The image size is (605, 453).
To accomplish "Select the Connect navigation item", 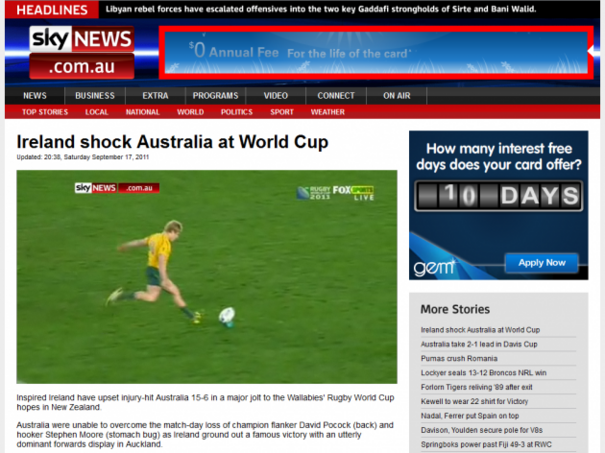I will [x=335, y=96].
